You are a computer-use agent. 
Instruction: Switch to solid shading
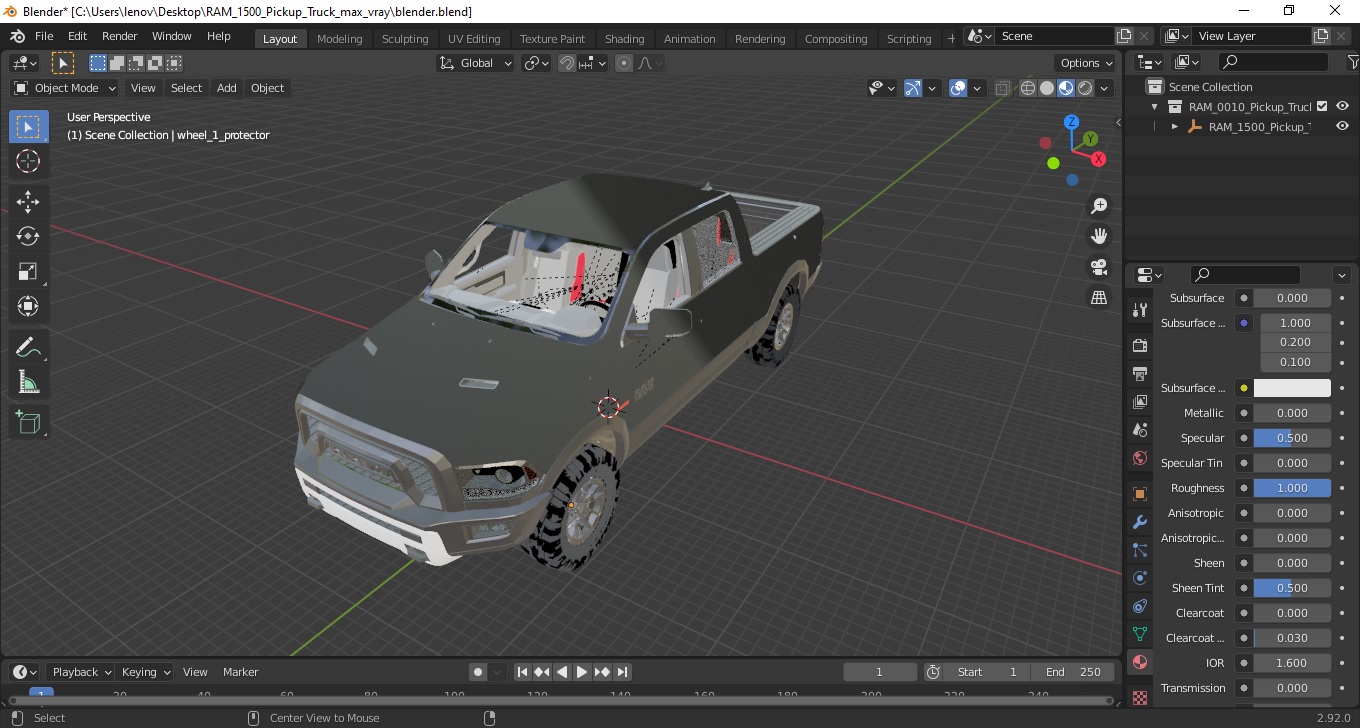point(1047,88)
